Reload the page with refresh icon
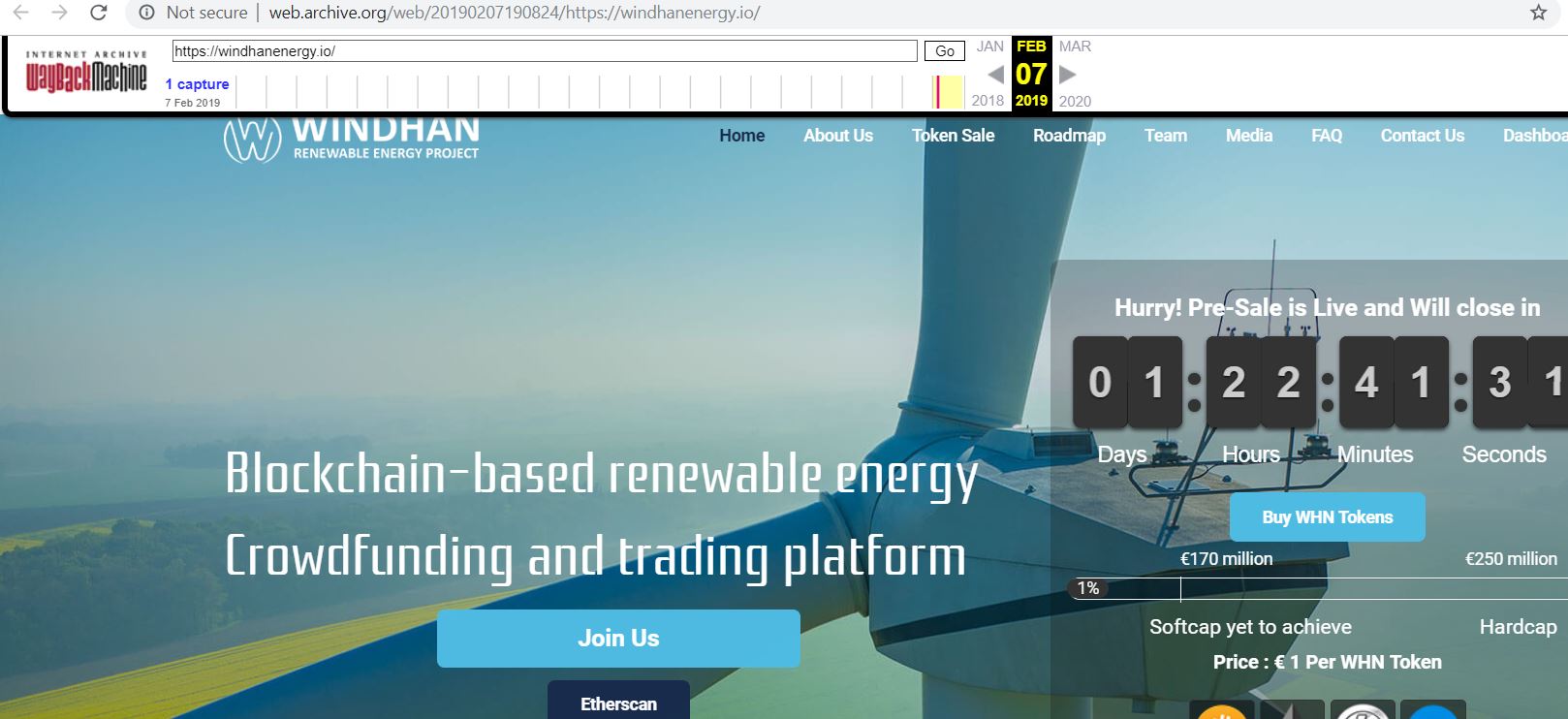This screenshot has height=719, width=1568. click(98, 13)
